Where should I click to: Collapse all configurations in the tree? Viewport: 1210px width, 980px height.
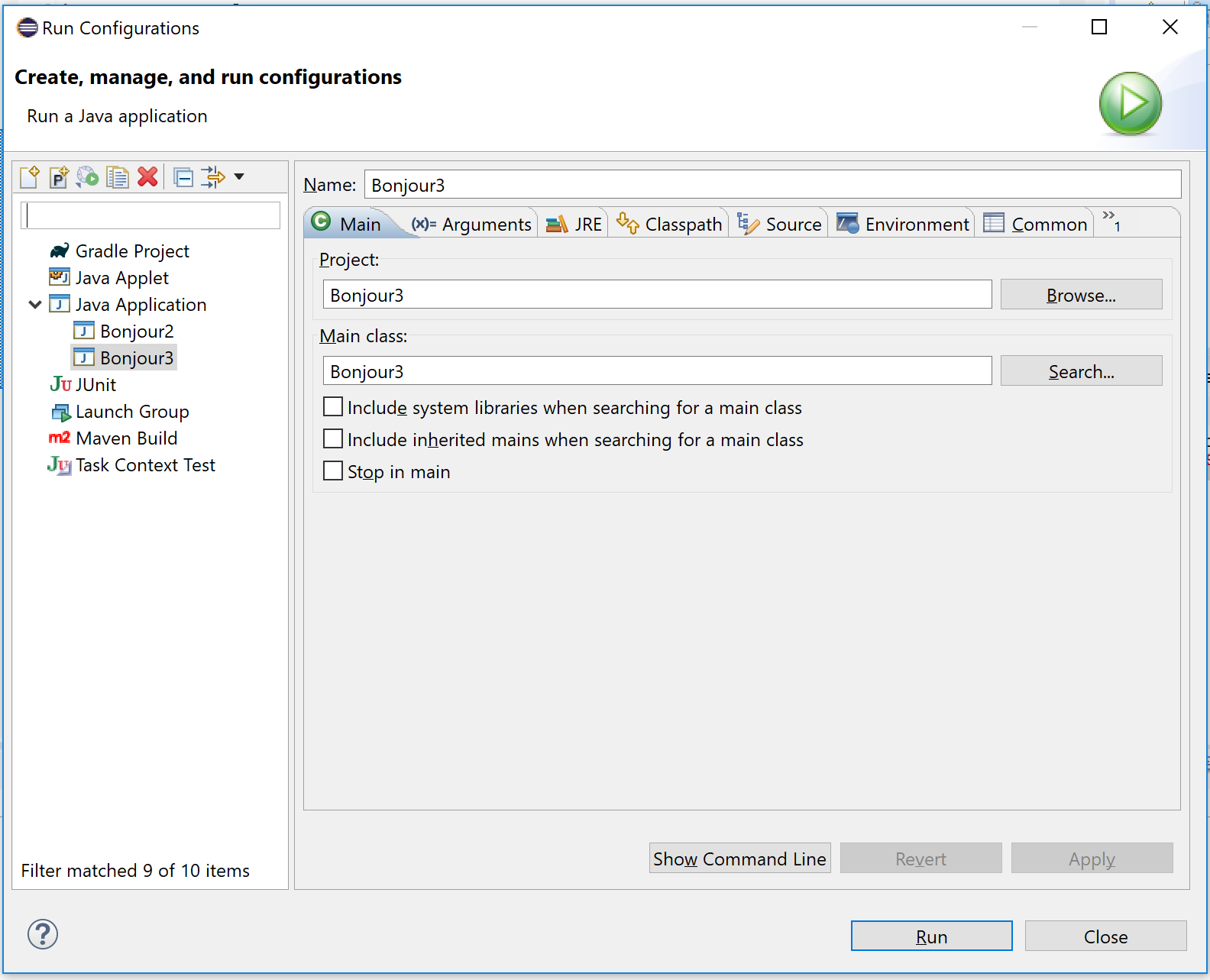(183, 177)
